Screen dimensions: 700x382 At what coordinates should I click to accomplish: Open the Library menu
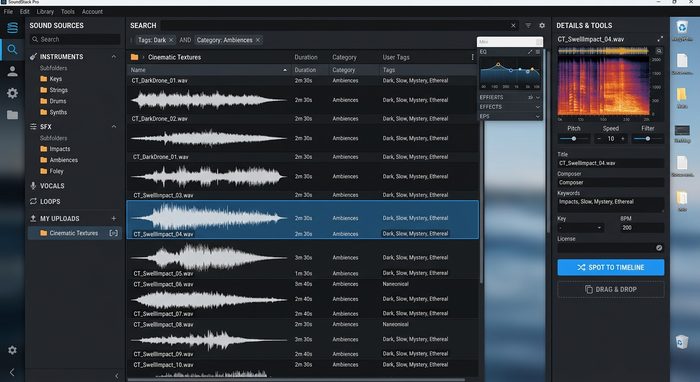(45, 12)
